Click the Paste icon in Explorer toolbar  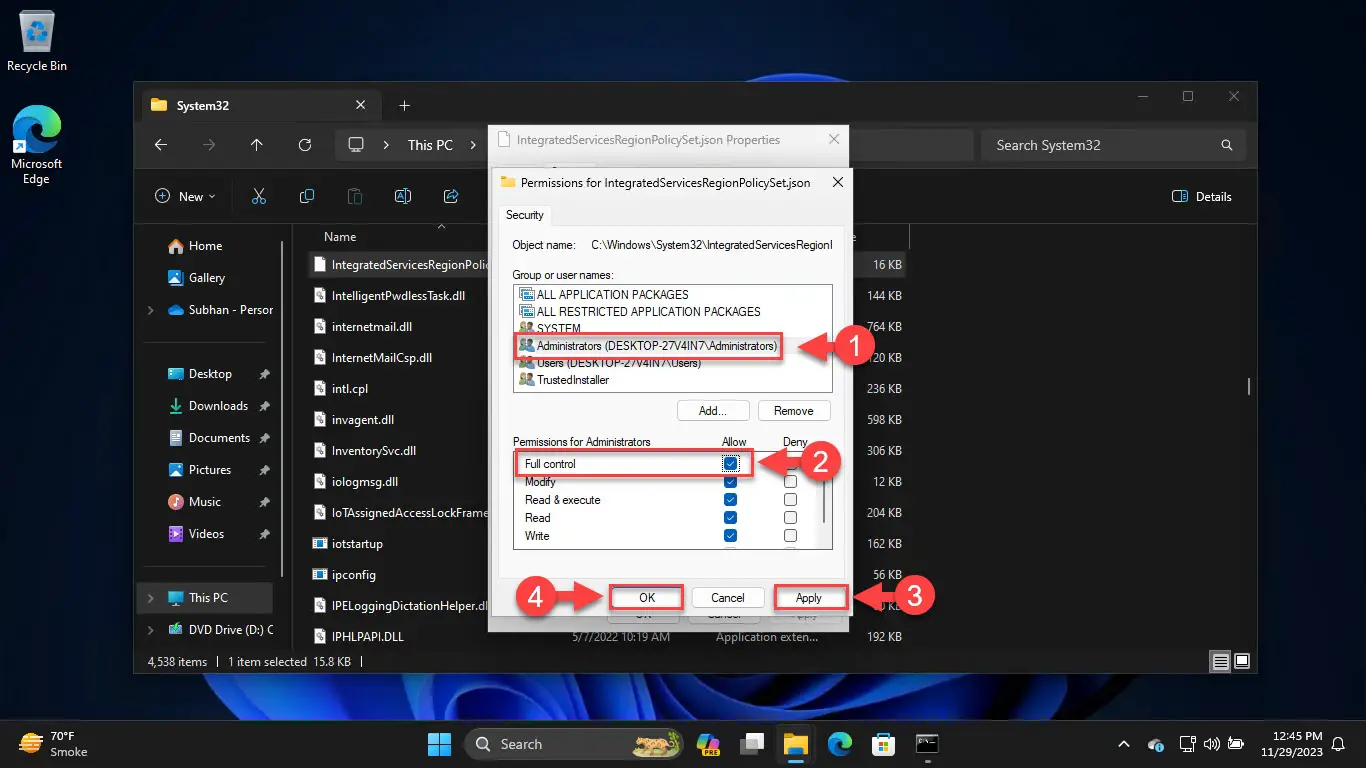355,197
